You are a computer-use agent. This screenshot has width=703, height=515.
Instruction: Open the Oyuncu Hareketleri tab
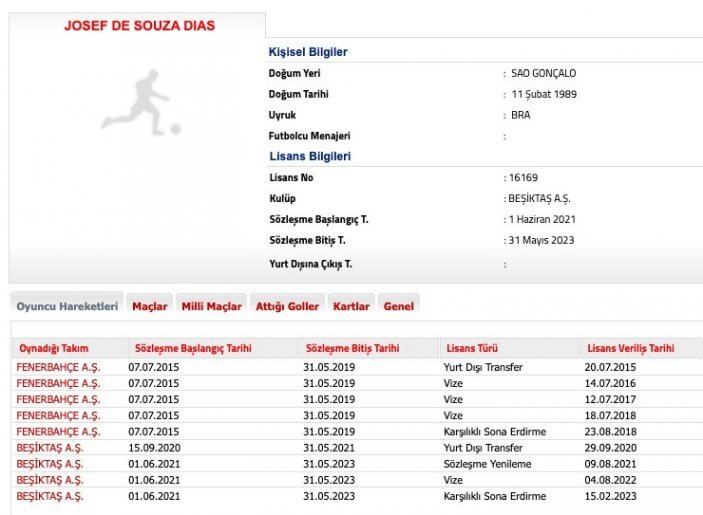pos(67,306)
